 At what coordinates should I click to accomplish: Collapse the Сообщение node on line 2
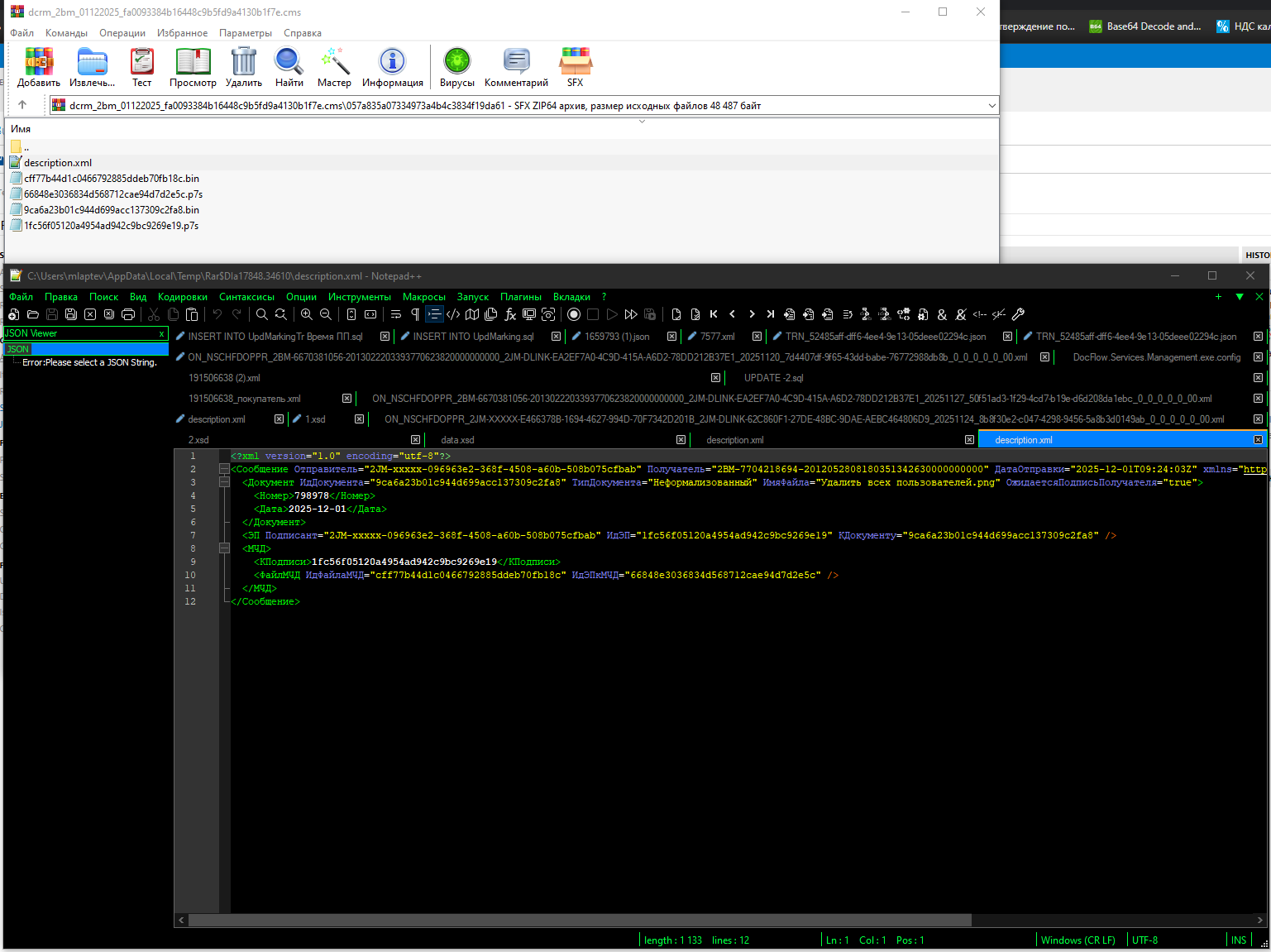[224, 469]
